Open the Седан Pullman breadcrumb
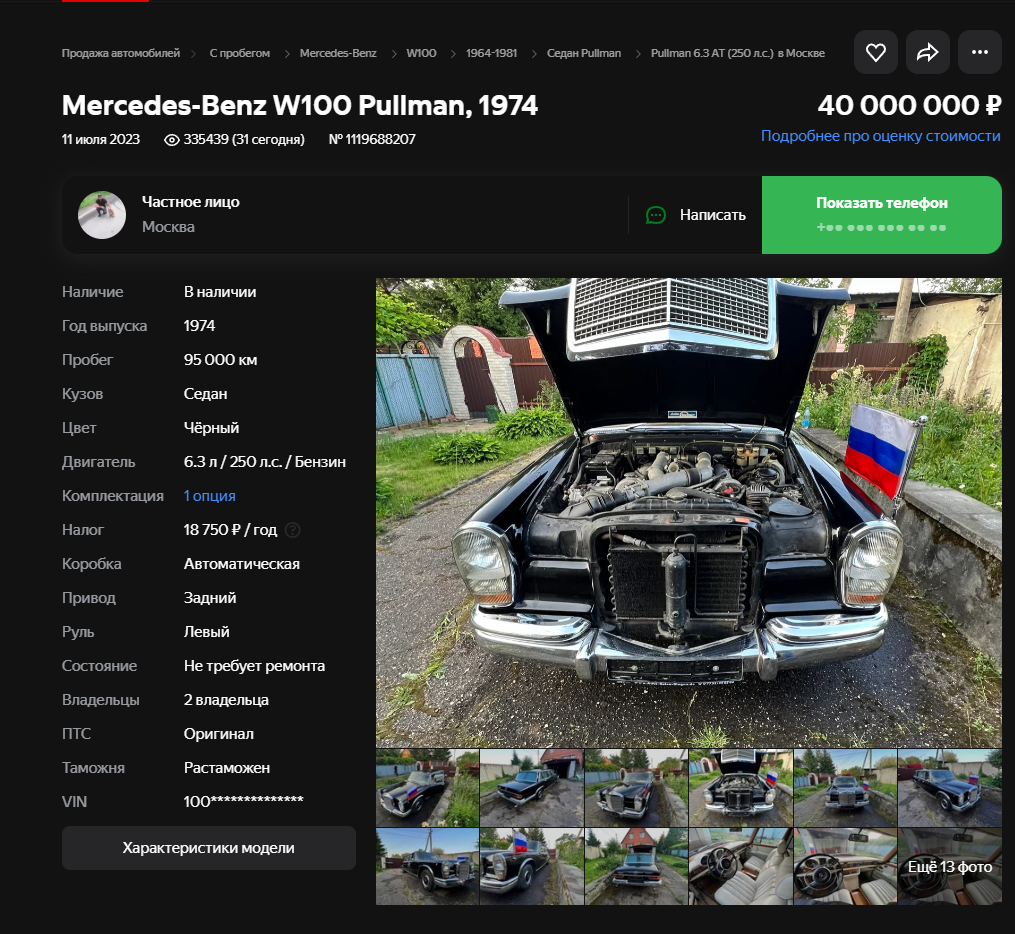The height and width of the screenshot is (934, 1015). pos(584,53)
